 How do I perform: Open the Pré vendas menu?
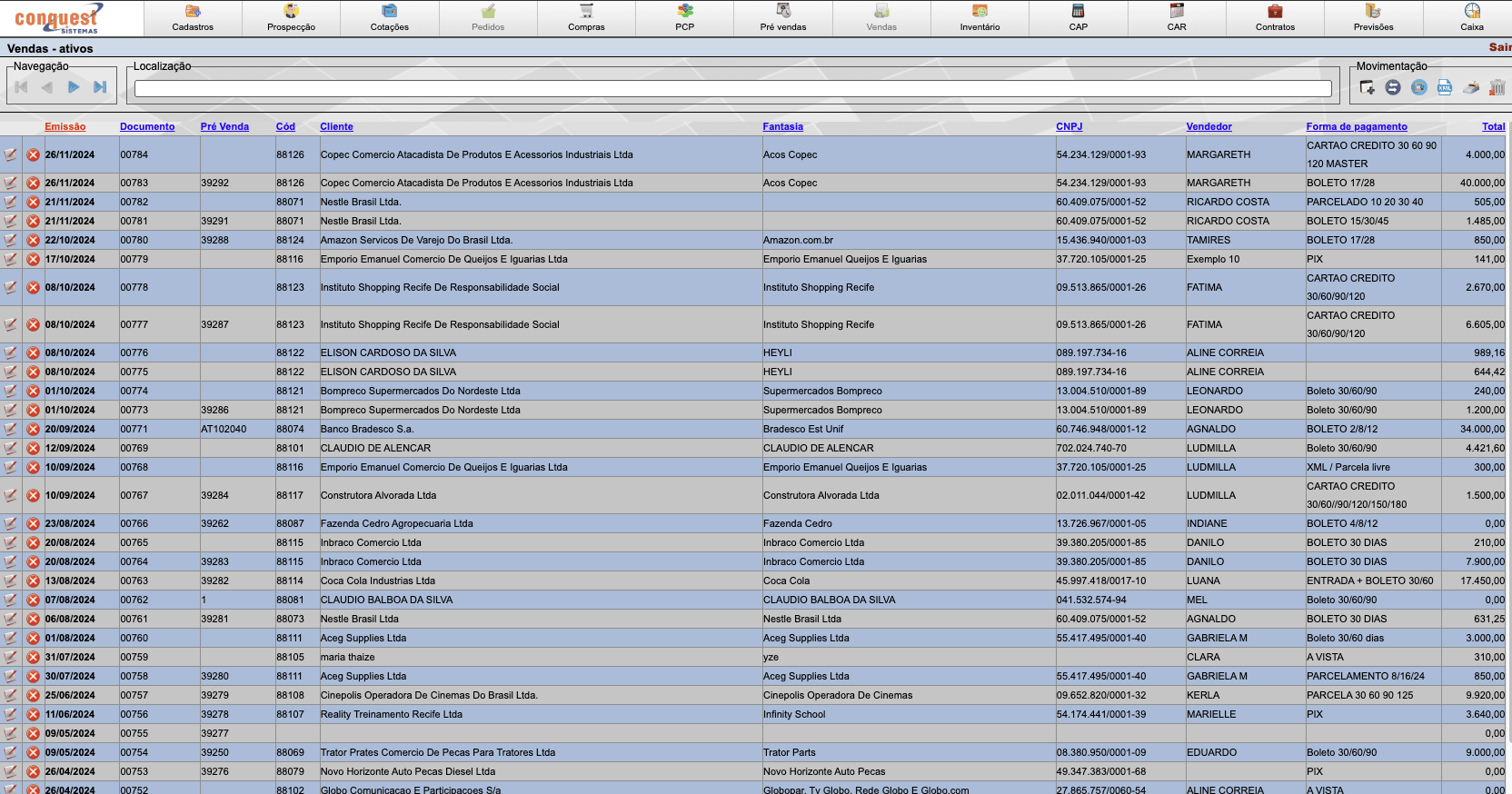pyautogui.click(x=782, y=18)
